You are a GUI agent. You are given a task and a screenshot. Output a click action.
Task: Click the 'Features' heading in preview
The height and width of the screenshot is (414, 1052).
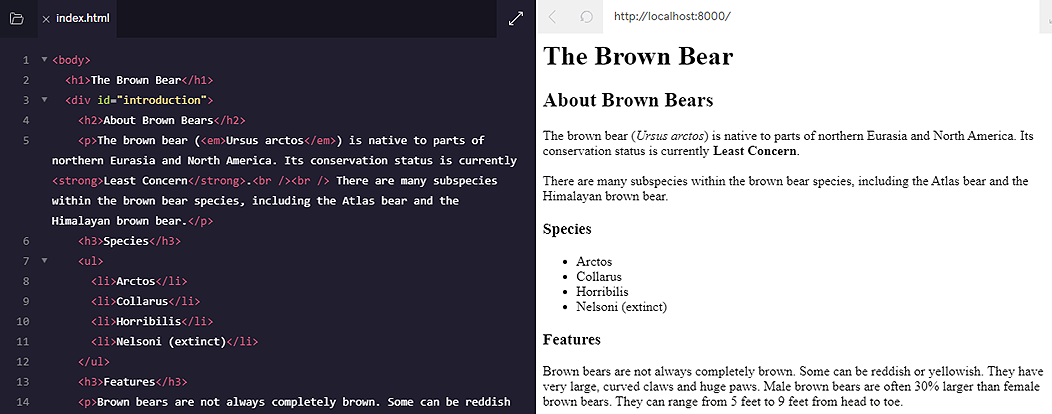click(x=572, y=340)
